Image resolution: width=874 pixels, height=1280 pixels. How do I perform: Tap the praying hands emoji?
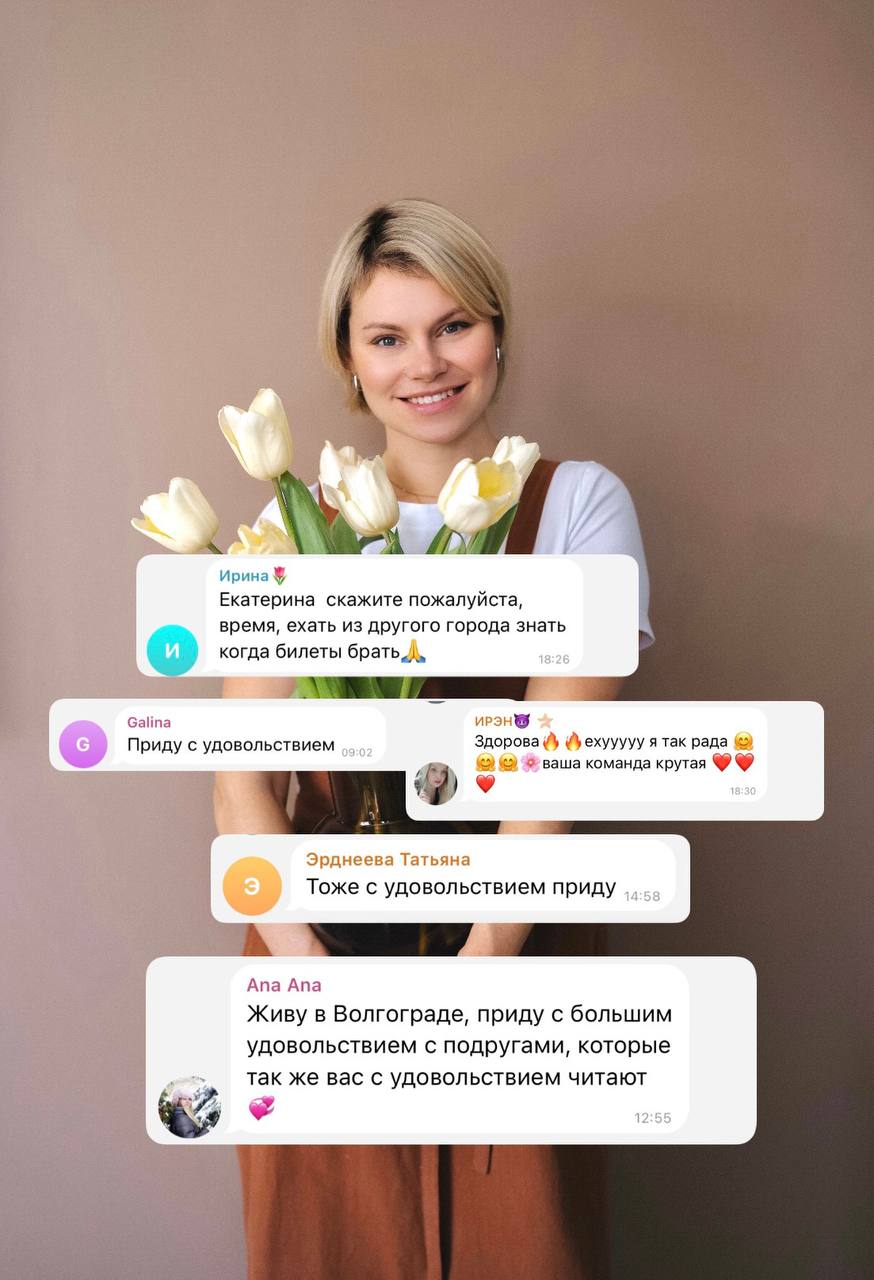pos(414,652)
